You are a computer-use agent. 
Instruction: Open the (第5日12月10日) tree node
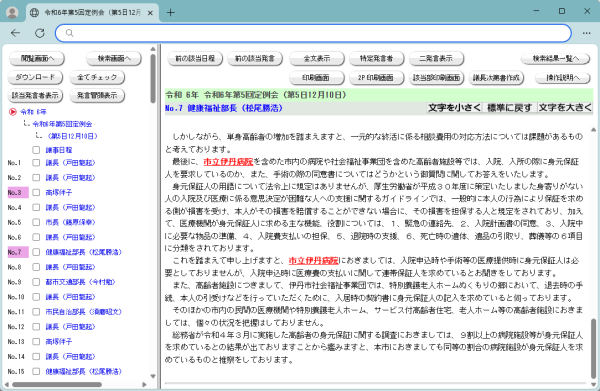[x=72, y=136]
